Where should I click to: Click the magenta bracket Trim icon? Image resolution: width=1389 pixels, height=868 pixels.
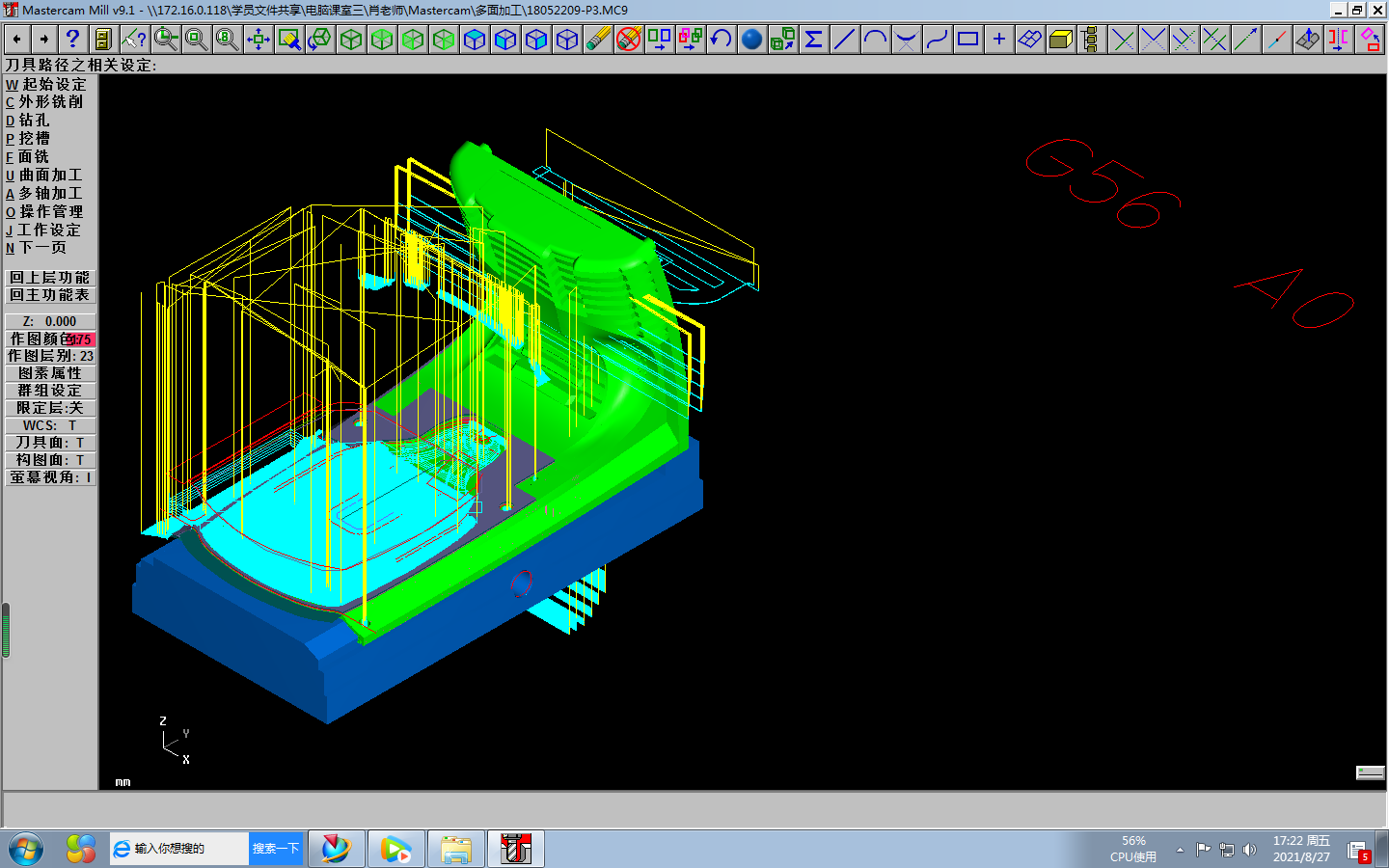(1339, 40)
